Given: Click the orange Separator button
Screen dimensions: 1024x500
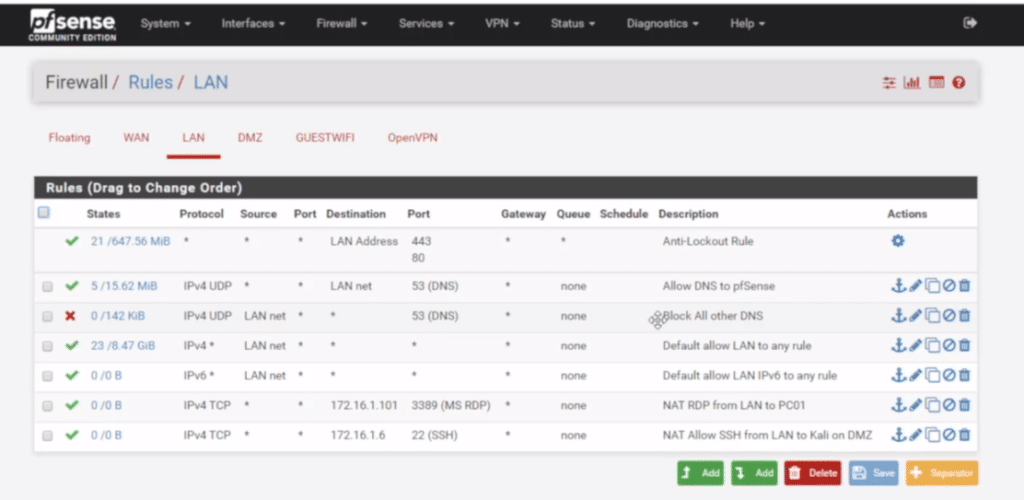Looking at the screenshot, I should pos(941,473).
